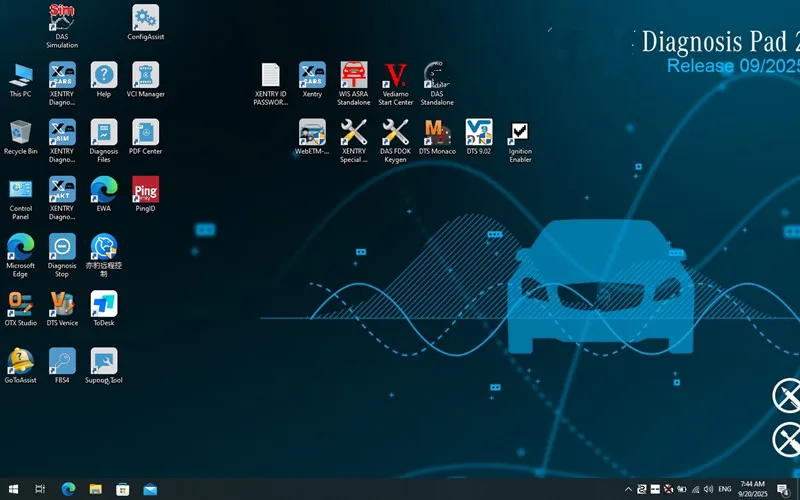This screenshot has width=800, height=500.
Task: Open the ToDesk shortcut
Action: pos(104,308)
